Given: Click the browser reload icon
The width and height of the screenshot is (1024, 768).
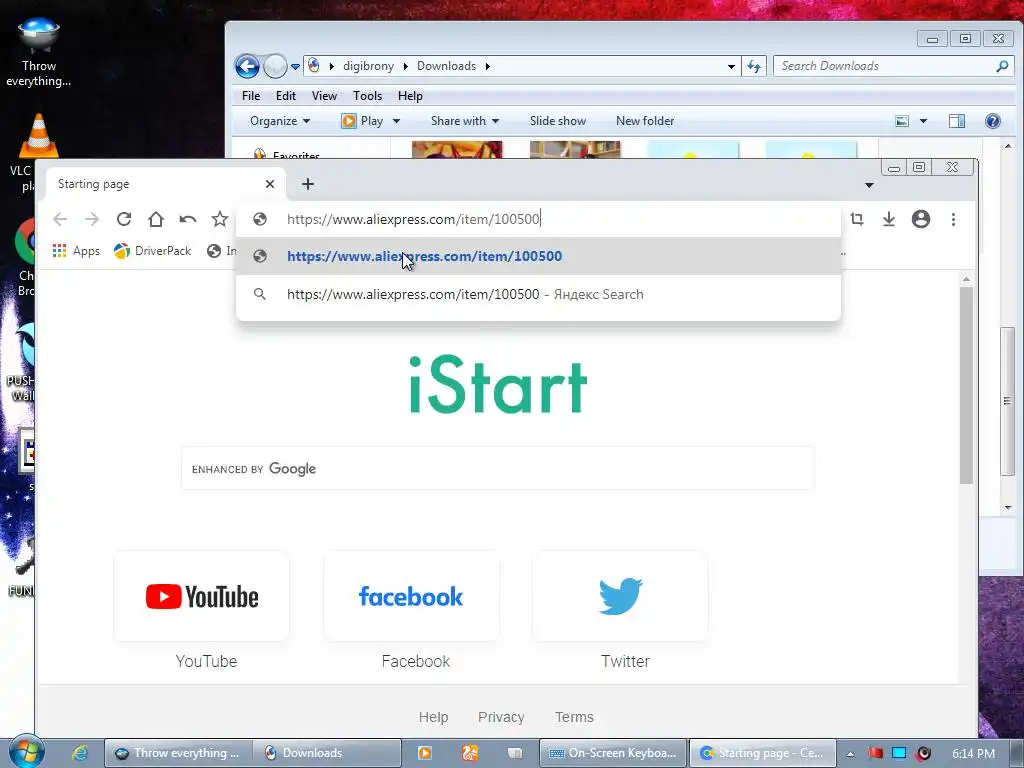Looking at the screenshot, I should tap(124, 219).
